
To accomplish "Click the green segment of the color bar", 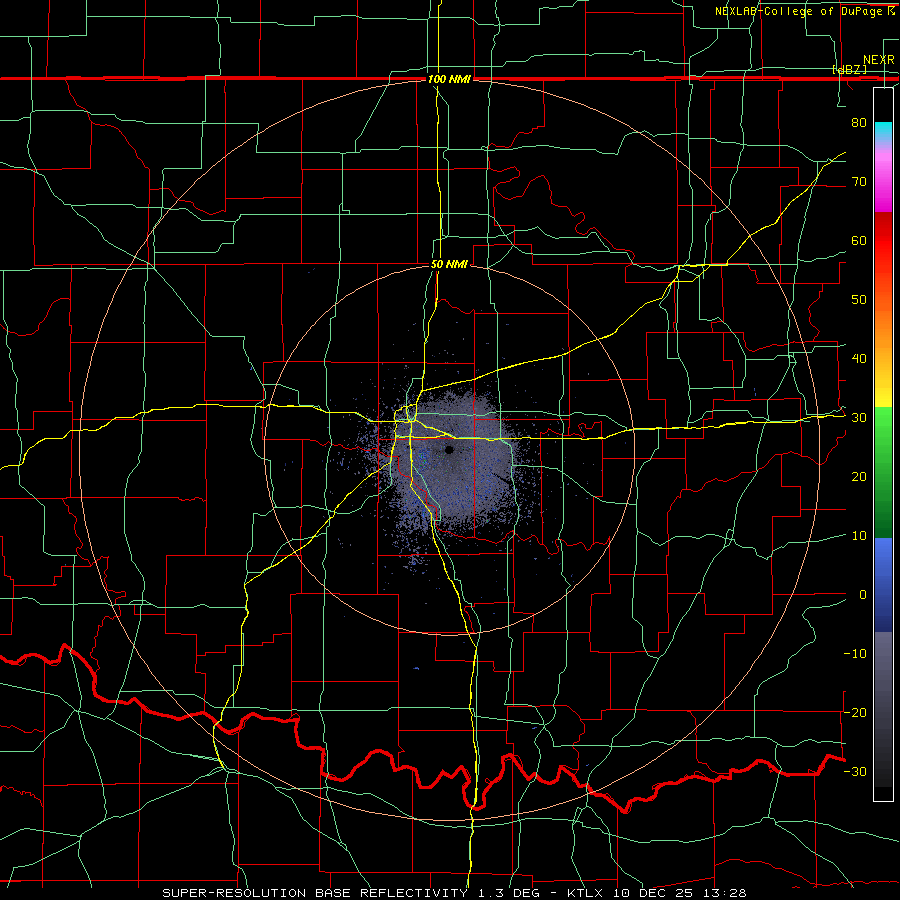I will (883, 472).
